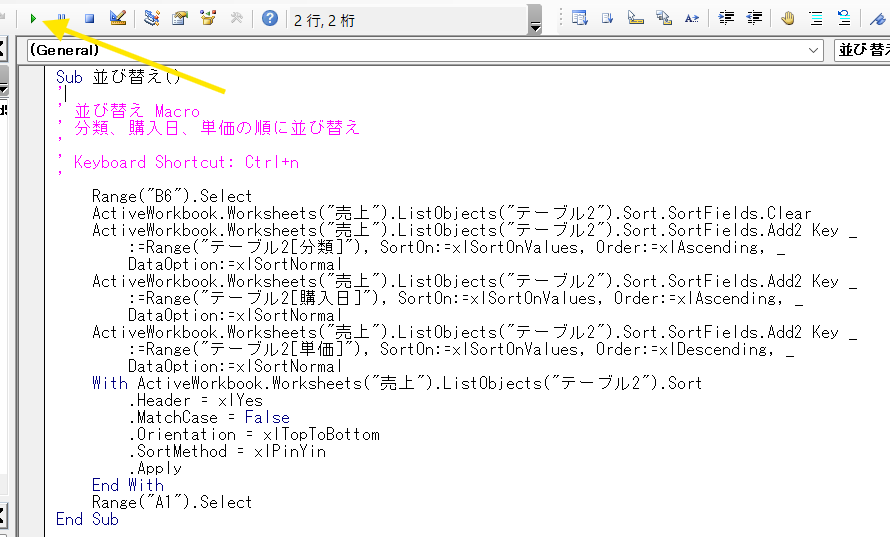
Task: Click the Complete Word icon
Action: [691, 18]
